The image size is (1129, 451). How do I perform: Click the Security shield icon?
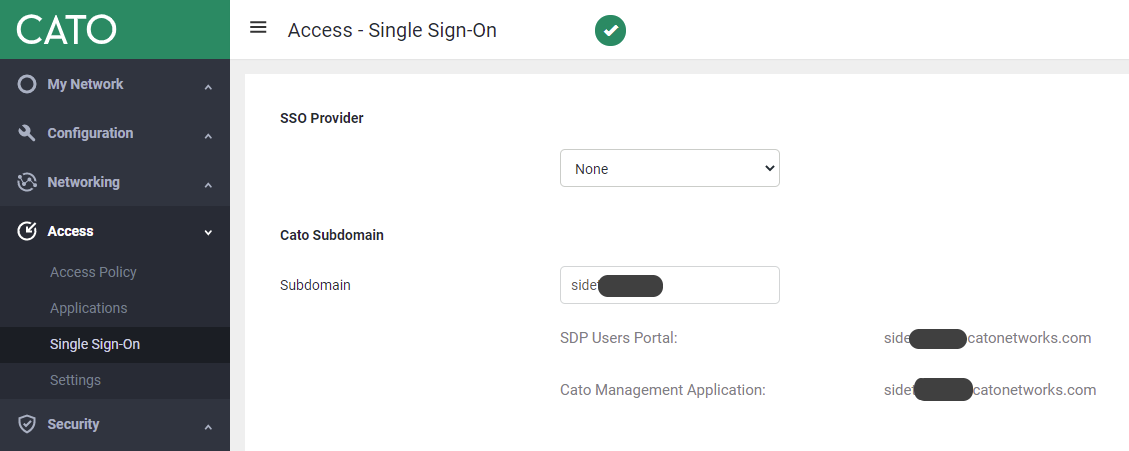[x=28, y=424]
